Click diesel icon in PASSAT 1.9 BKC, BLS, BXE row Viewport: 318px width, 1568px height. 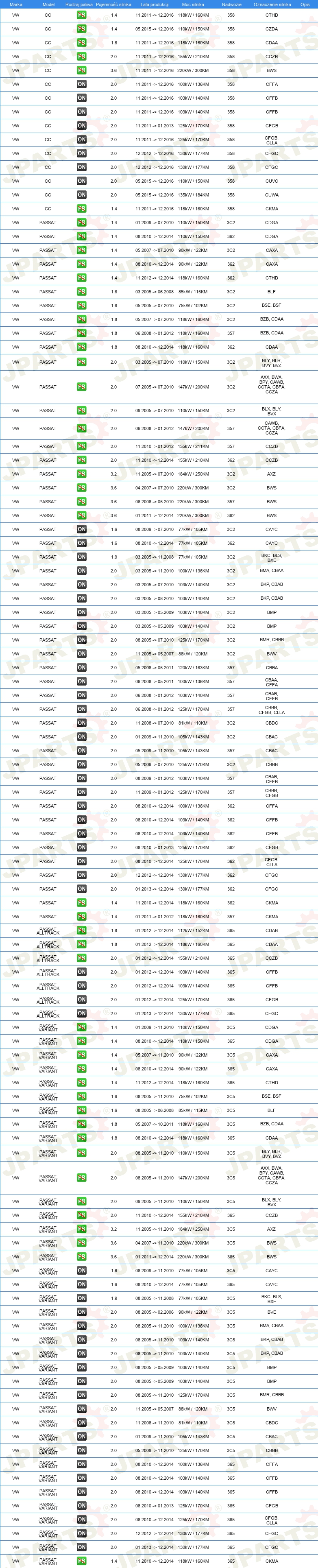[81, 557]
